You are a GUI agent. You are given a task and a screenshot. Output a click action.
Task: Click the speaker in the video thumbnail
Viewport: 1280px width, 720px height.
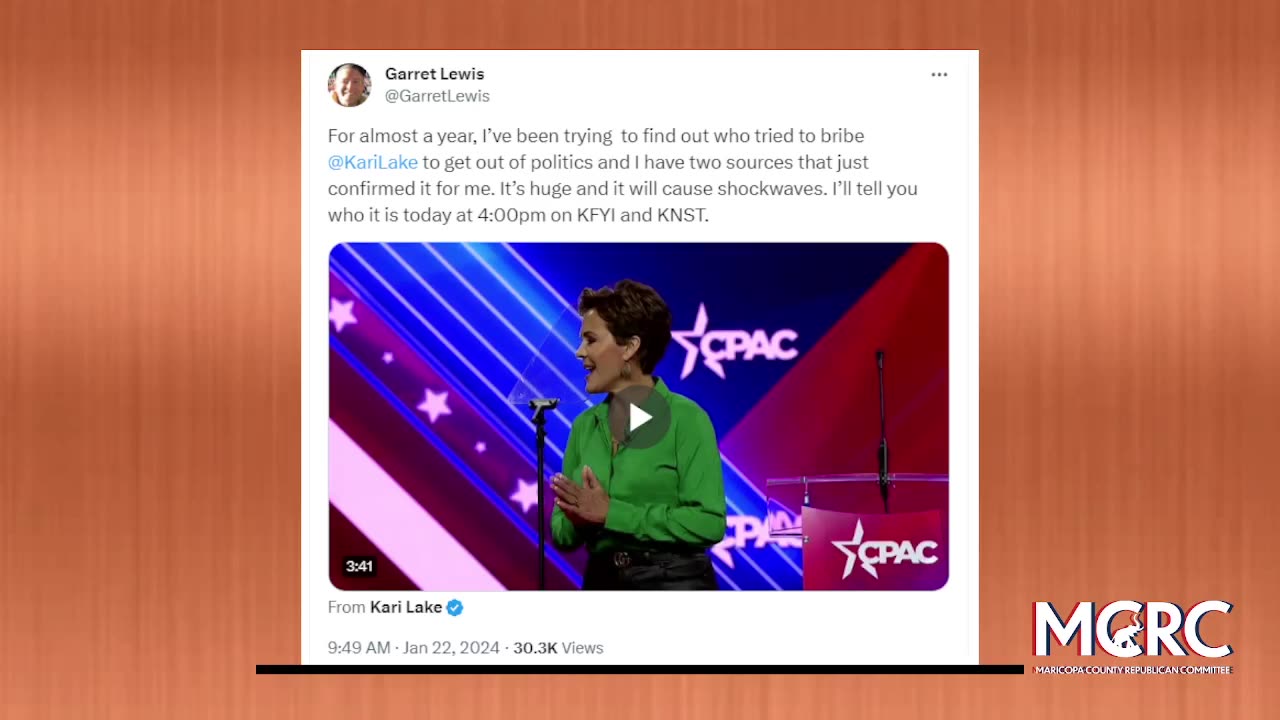[x=638, y=435]
